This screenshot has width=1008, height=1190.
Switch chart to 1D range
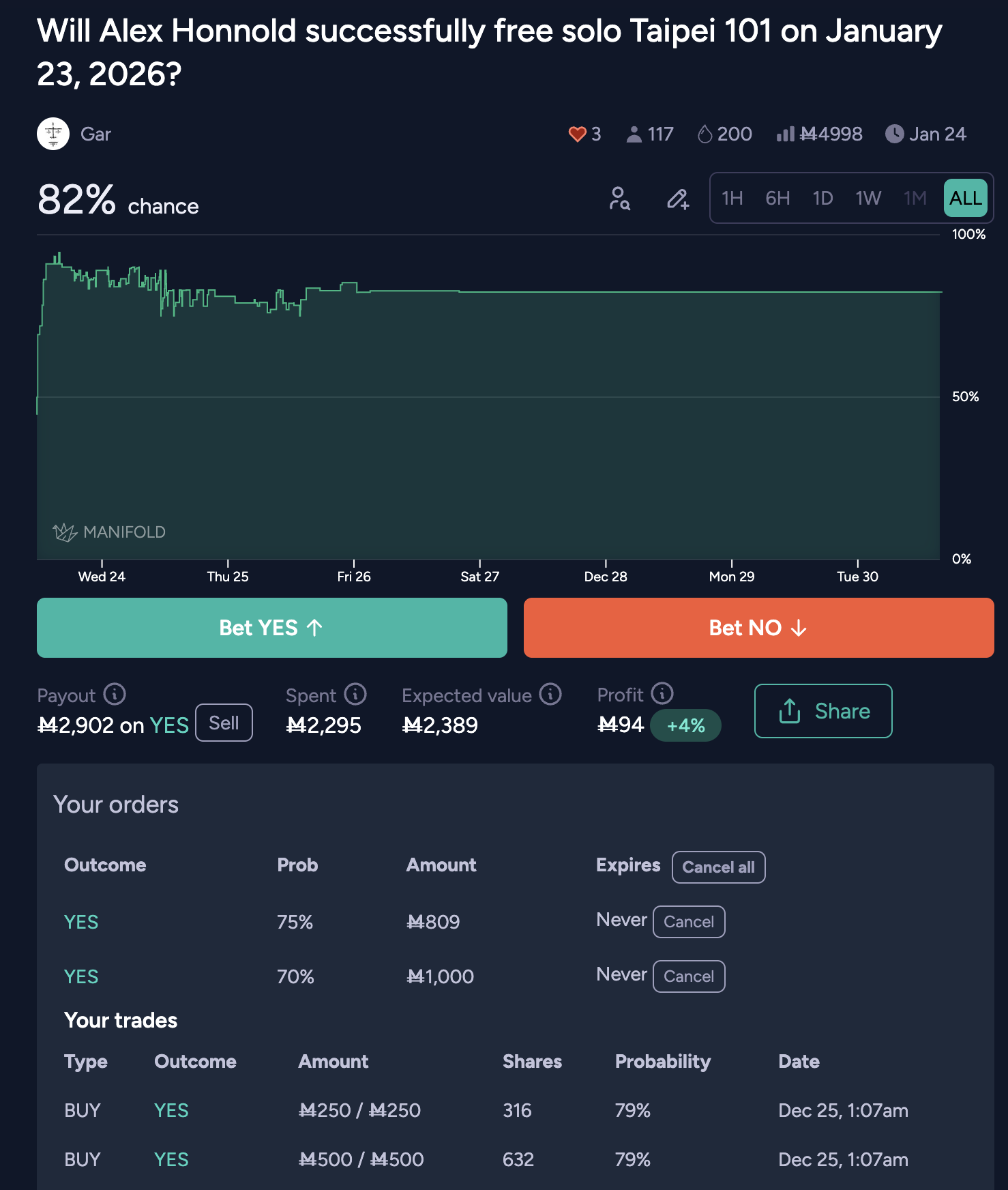(823, 199)
